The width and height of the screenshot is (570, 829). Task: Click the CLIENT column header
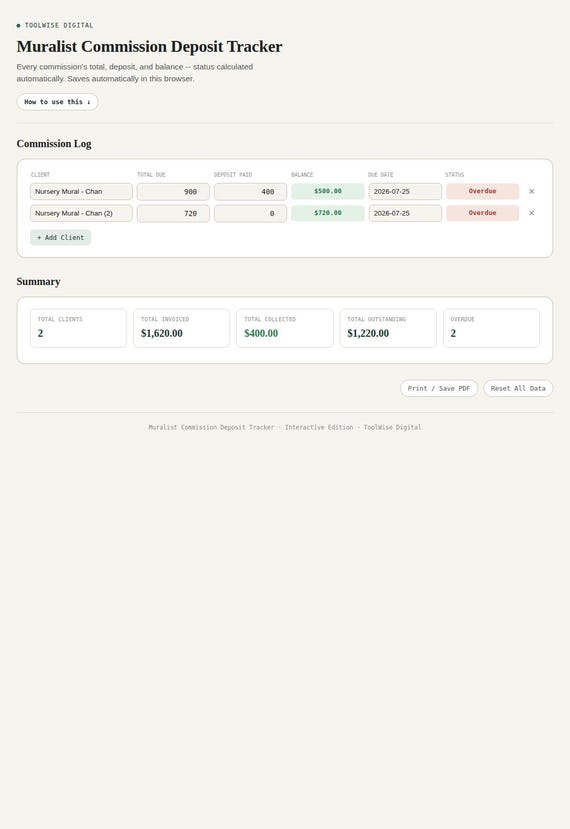click(x=40, y=174)
